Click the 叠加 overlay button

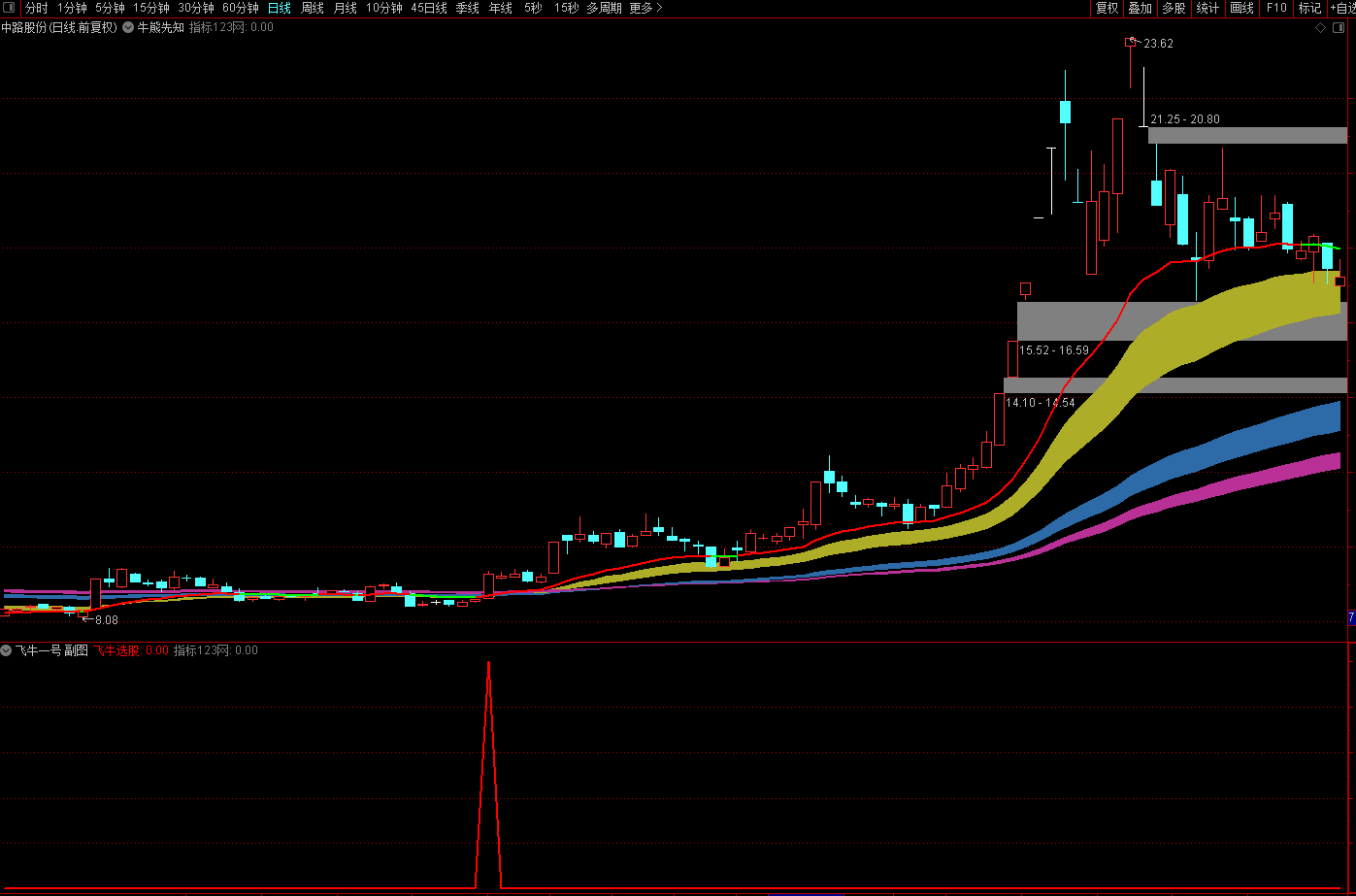(x=1140, y=8)
